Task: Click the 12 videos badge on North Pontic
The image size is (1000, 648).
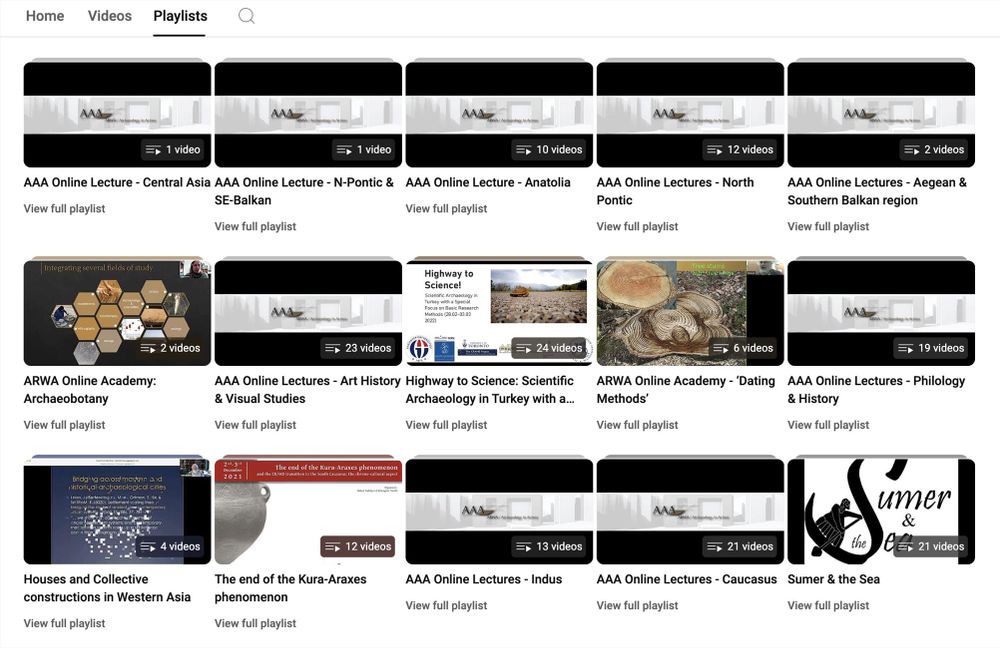Action: [740, 150]
